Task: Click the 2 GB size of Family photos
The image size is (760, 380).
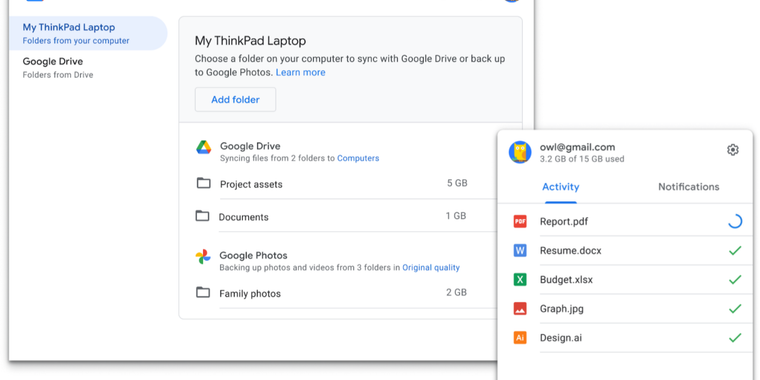Action: coord(457,292)
